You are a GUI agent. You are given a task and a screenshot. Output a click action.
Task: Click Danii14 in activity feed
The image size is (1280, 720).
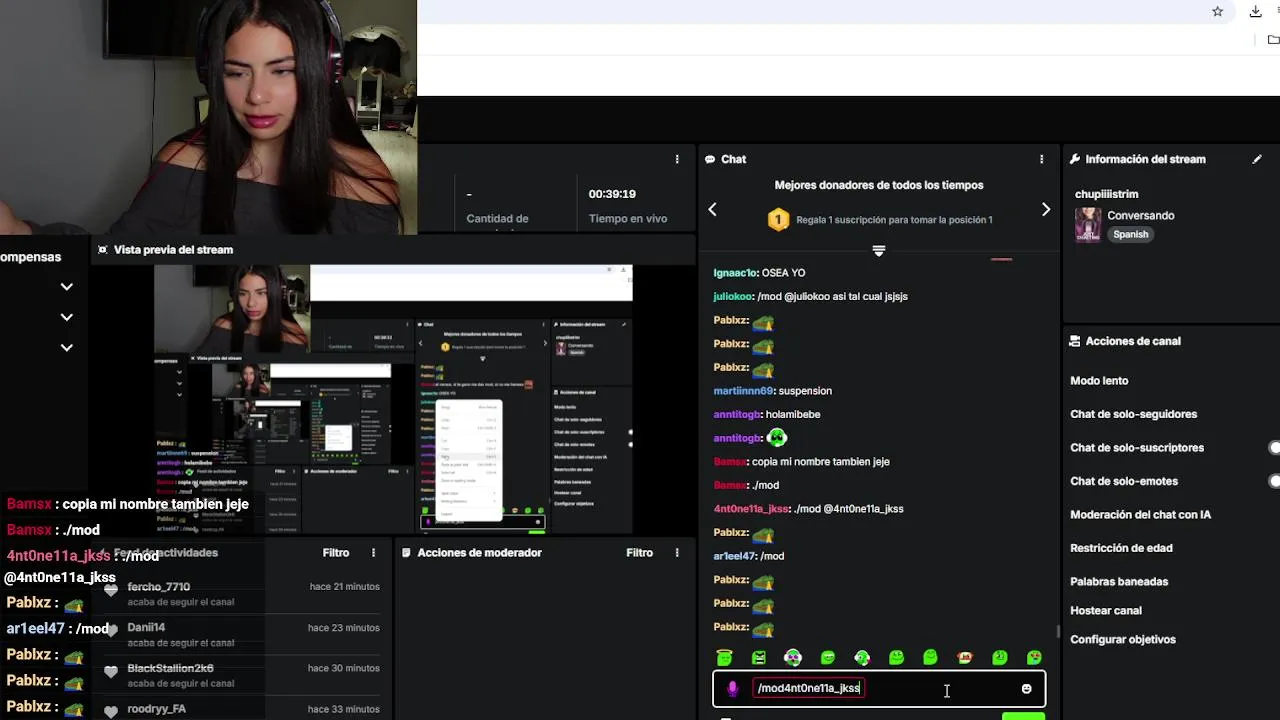coord(146,628)
